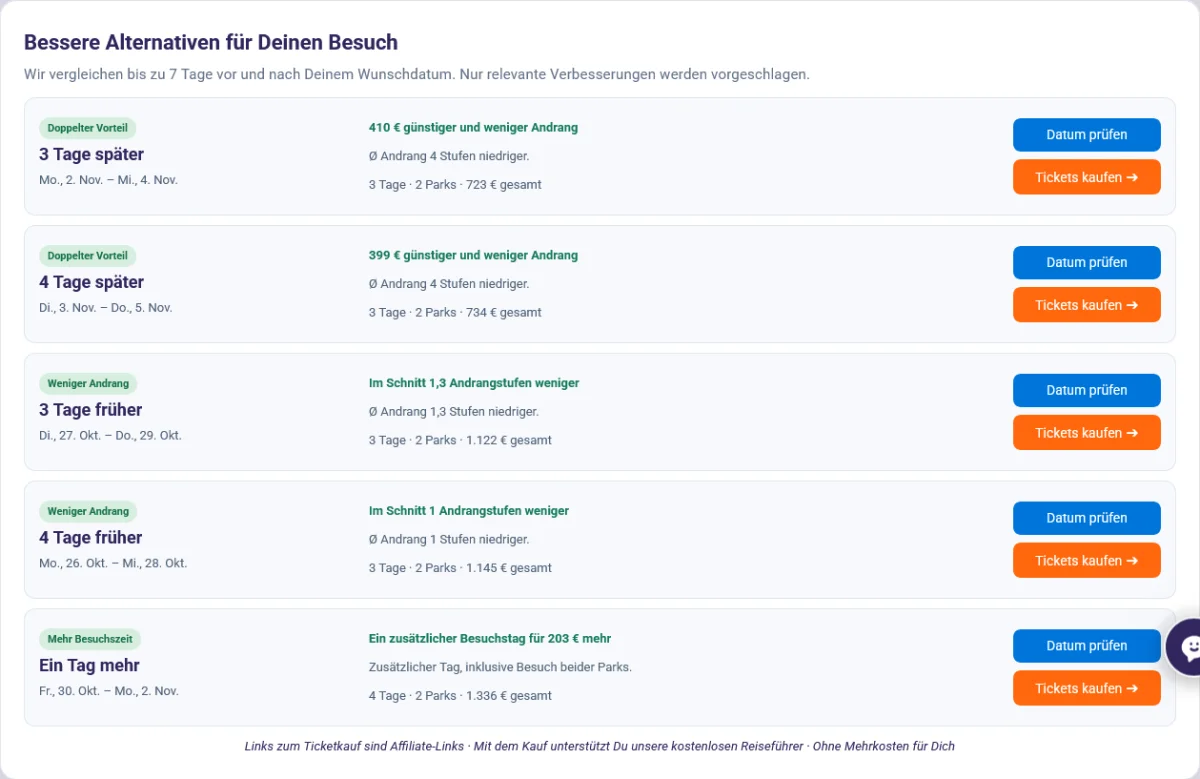Click the 410 € günstiger savings text
The image size is (1200, 779).
pyautogui.click(x=473, y=128)
